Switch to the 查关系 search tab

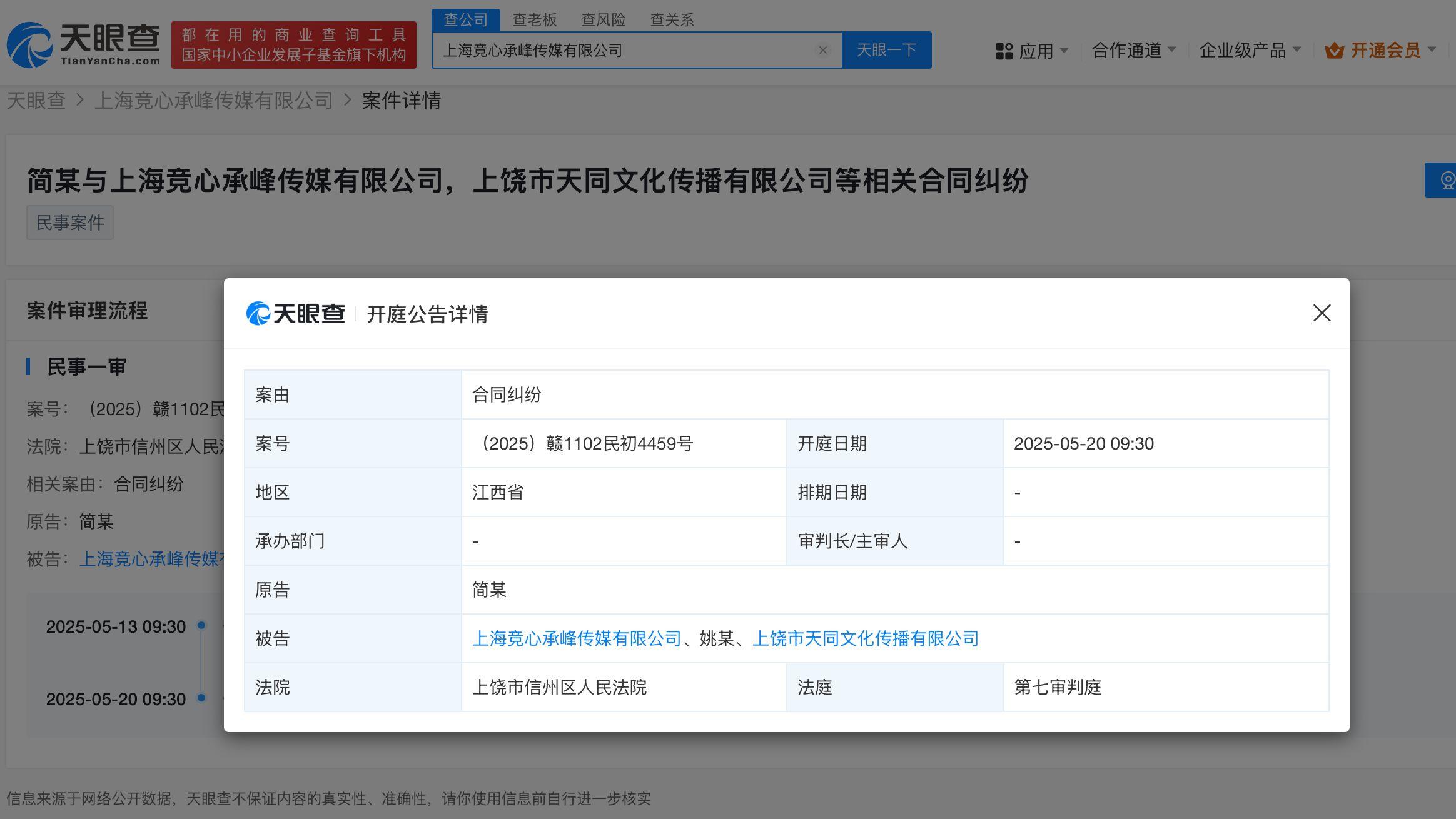click(672, 20)
